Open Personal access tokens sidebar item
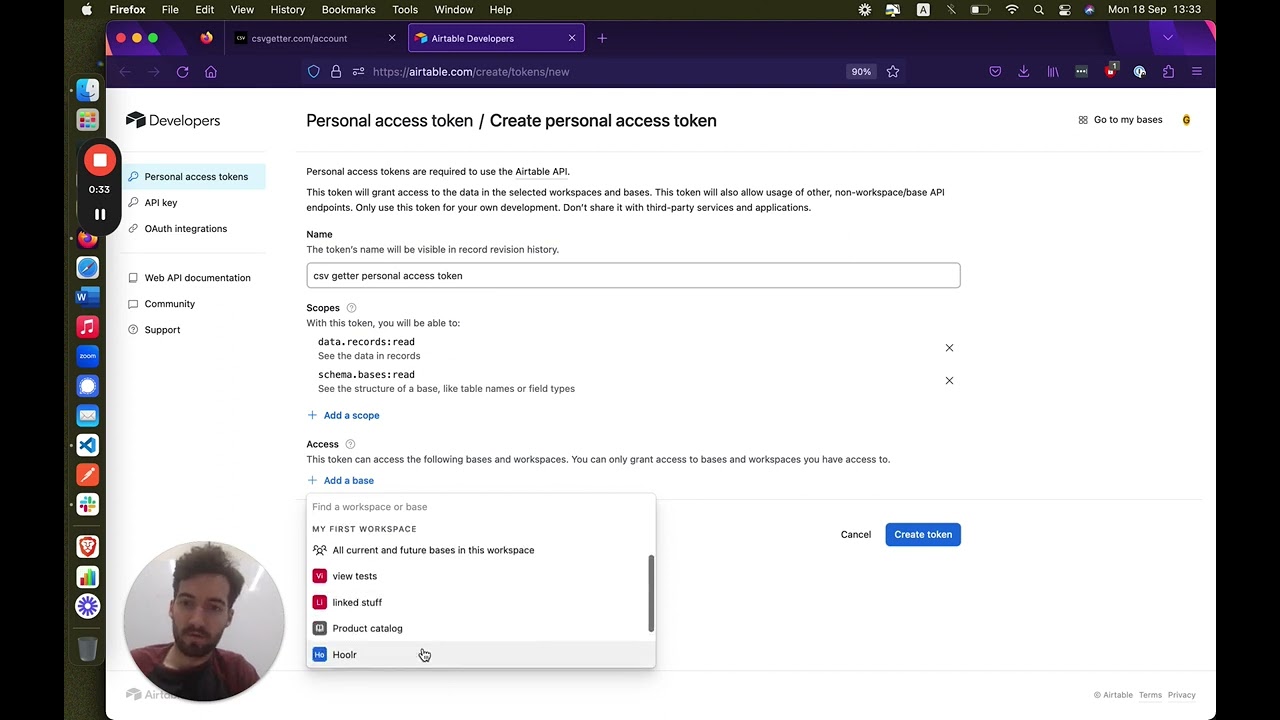Viewport: 1280px width, 720px height. 195,177
